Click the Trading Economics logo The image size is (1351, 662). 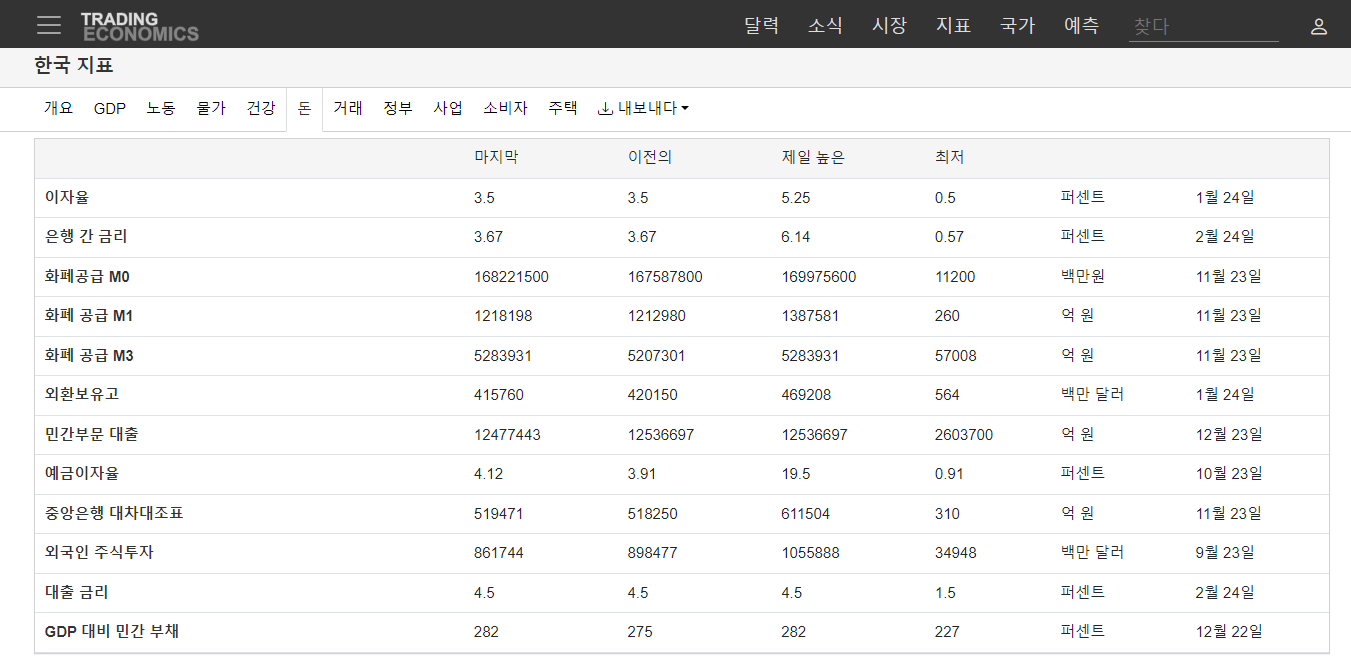(140, 26)
